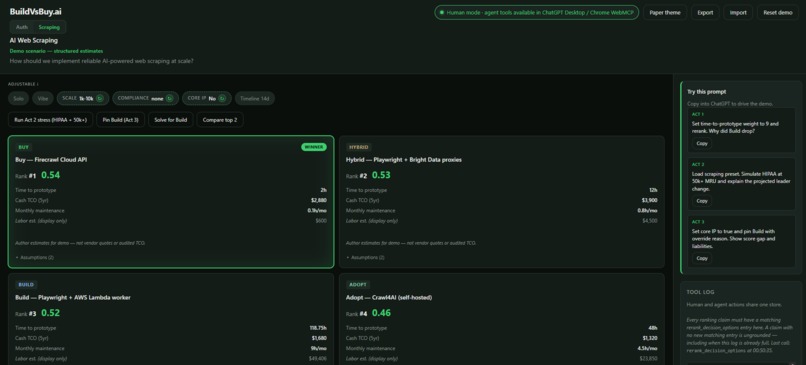806x365 pixels.
Task: Click the TOOL LOG heading
Action: [x=700, y=292]
